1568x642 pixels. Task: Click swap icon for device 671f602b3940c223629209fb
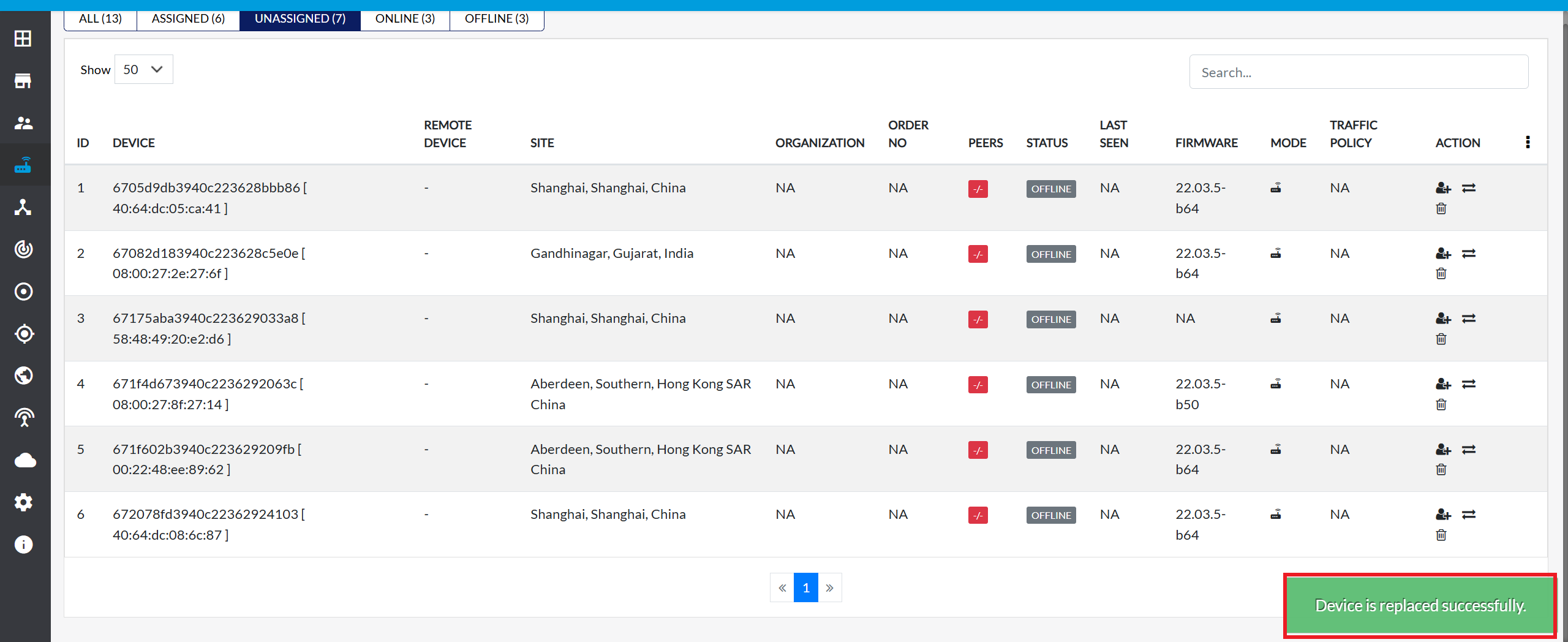pos(1469,450)
